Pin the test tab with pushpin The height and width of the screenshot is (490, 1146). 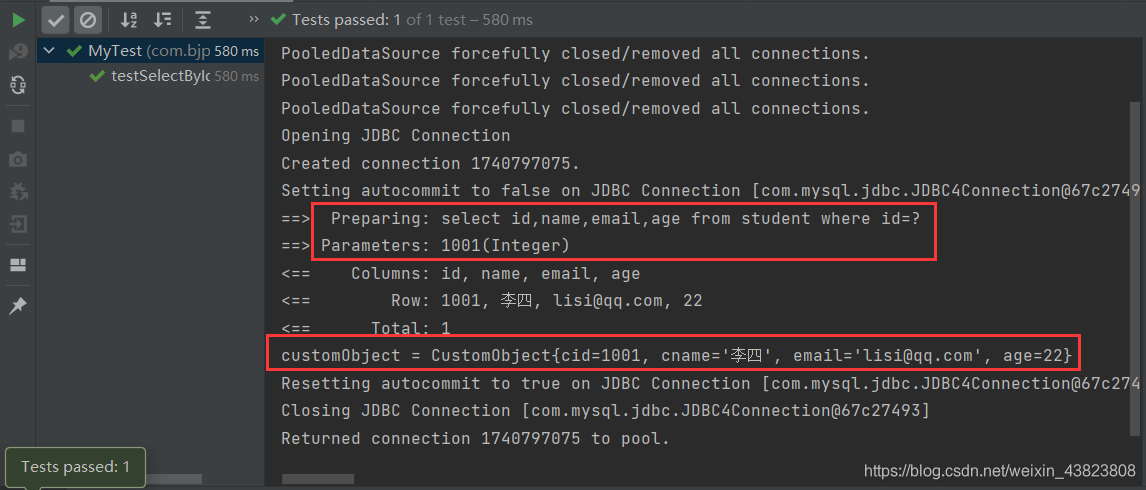(18, 306)
